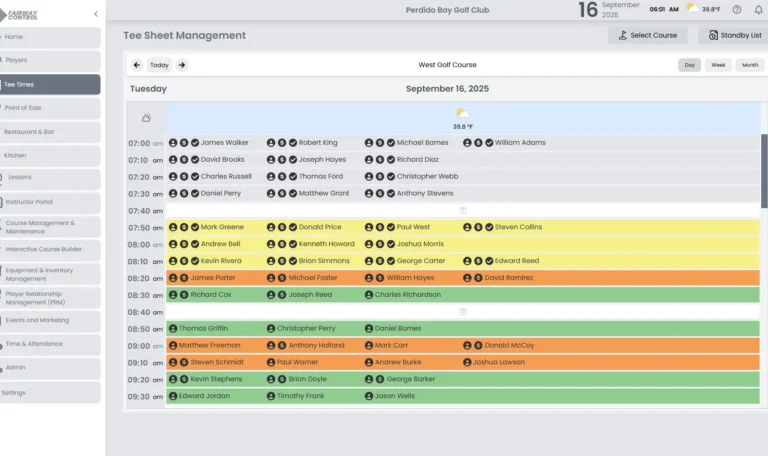
Task: Switch to the Month view
Action: click(x=749, y=65)
